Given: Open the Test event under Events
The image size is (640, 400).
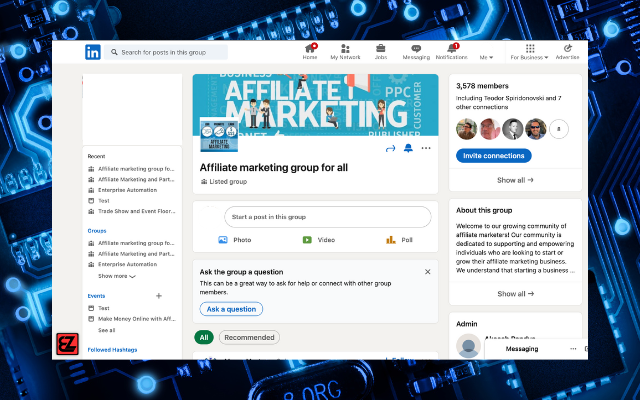Looking at the screenshot, I should pyautogui.click(x=99, y=308).
